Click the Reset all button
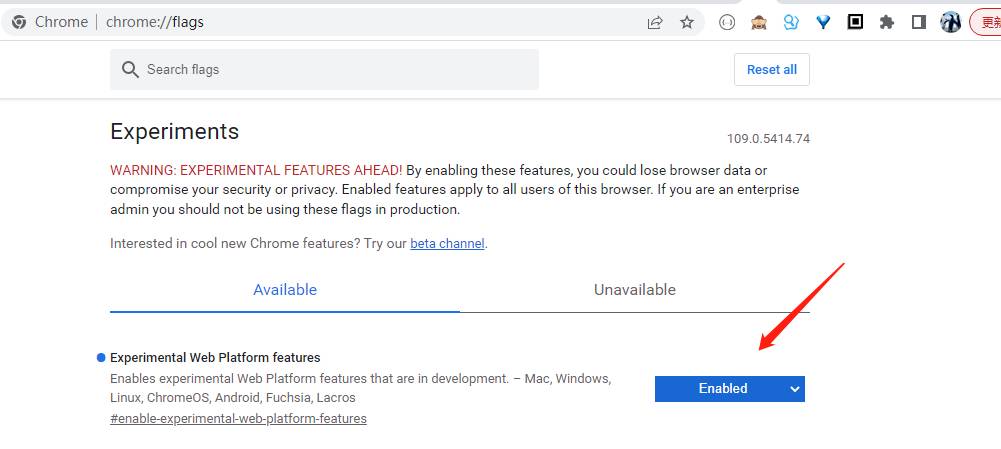 (x=772, y=70)
